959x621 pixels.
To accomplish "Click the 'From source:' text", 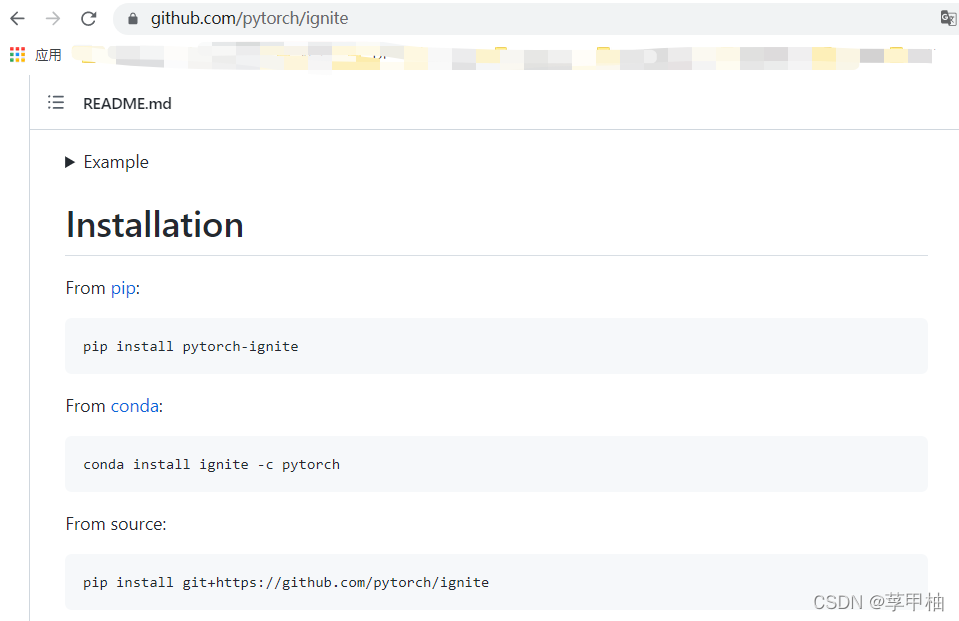I will (116, 524).
